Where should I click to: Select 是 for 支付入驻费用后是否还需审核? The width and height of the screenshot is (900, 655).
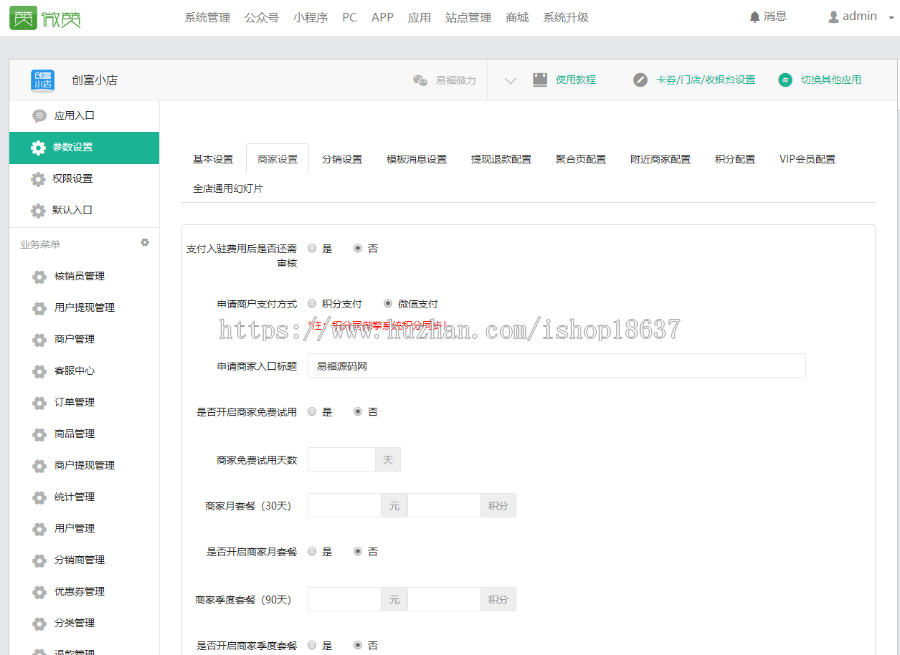pos(312,249)
